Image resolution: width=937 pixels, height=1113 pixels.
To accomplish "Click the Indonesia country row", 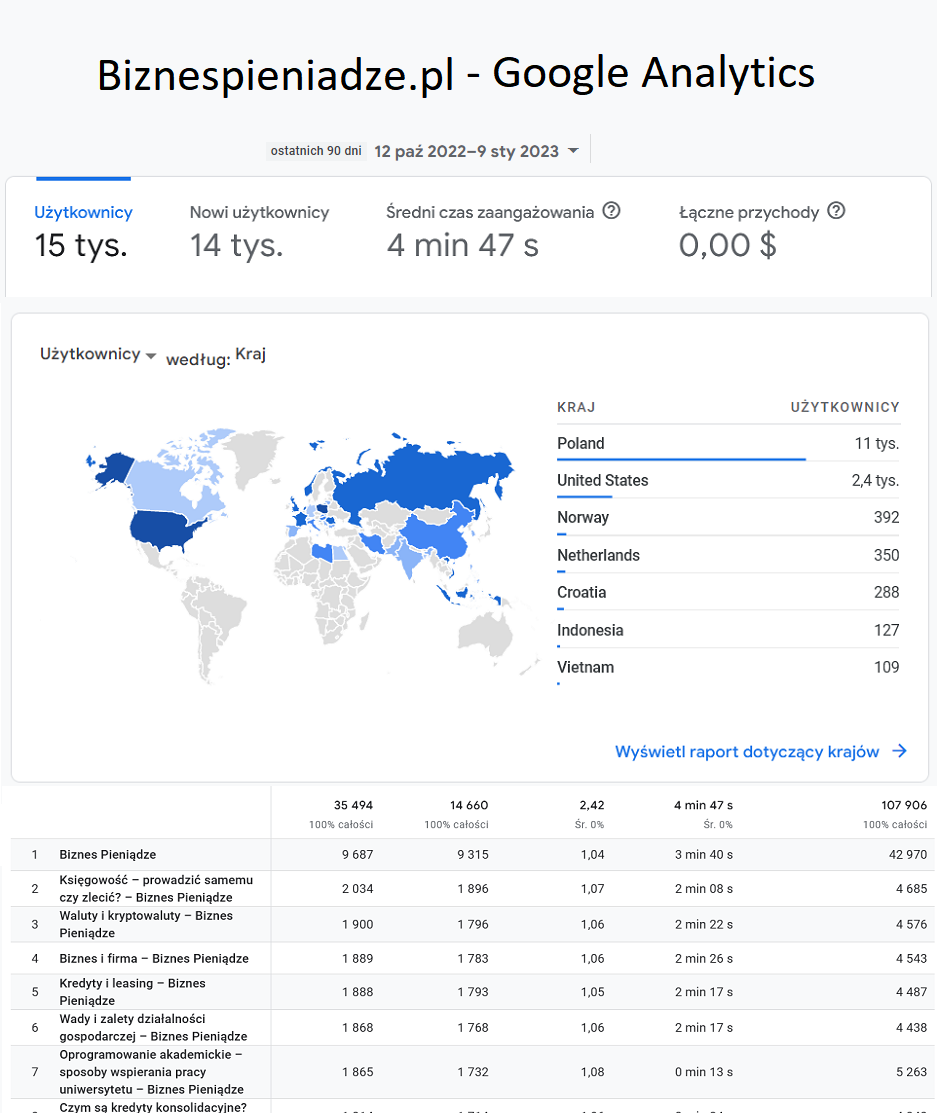I will coord(728,630).
